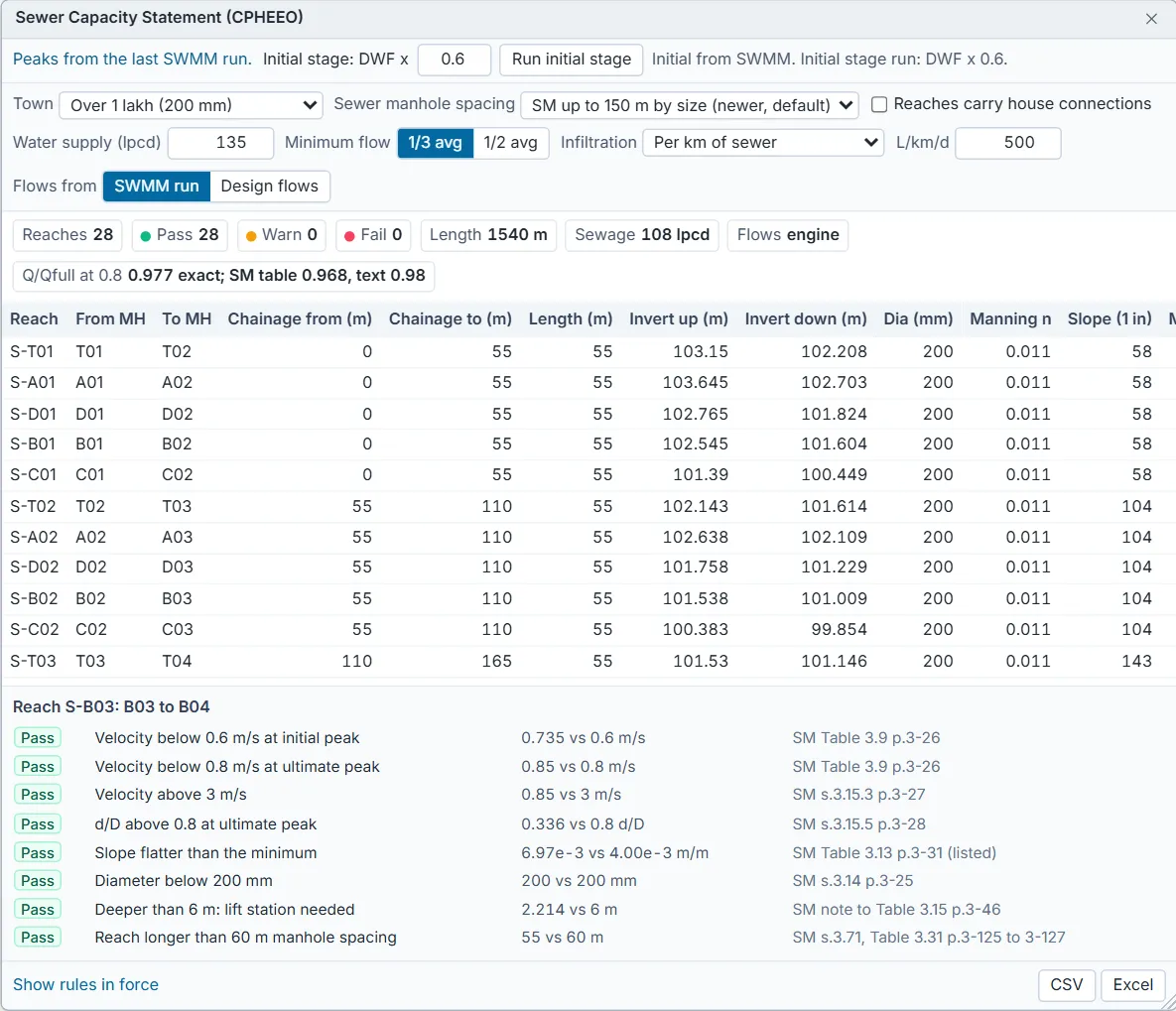Screen dimensions: 1176x1011
Task: Click the Reaches 28 summary chip
Action: tap(67, 235)
